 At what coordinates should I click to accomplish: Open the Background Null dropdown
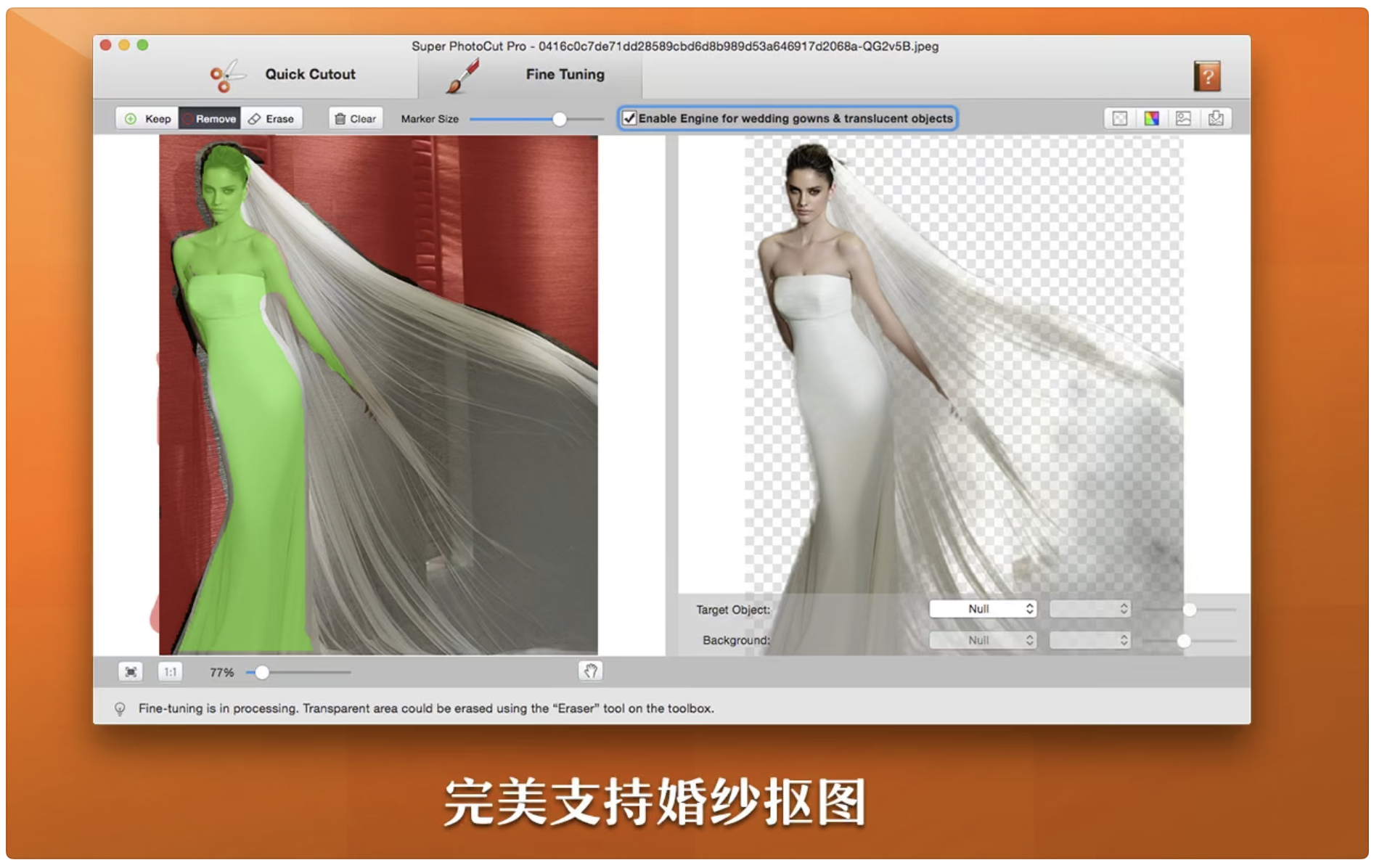pyautogui.click(x=983, y=640)
